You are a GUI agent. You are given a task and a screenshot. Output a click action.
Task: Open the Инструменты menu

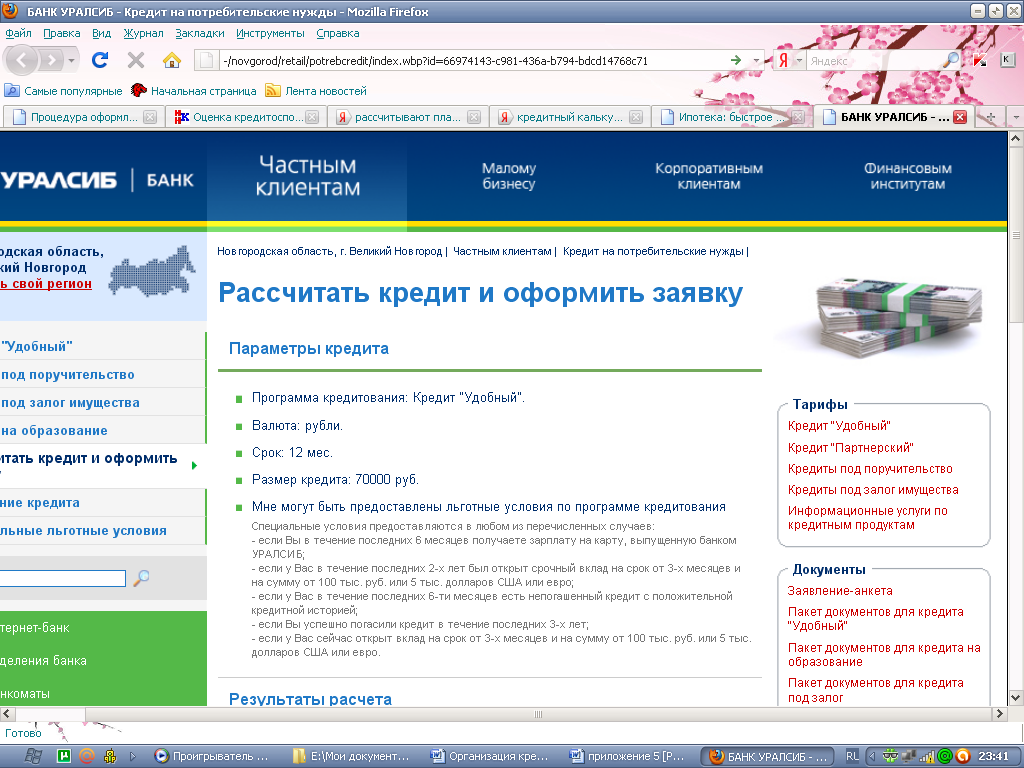point(270,33)
